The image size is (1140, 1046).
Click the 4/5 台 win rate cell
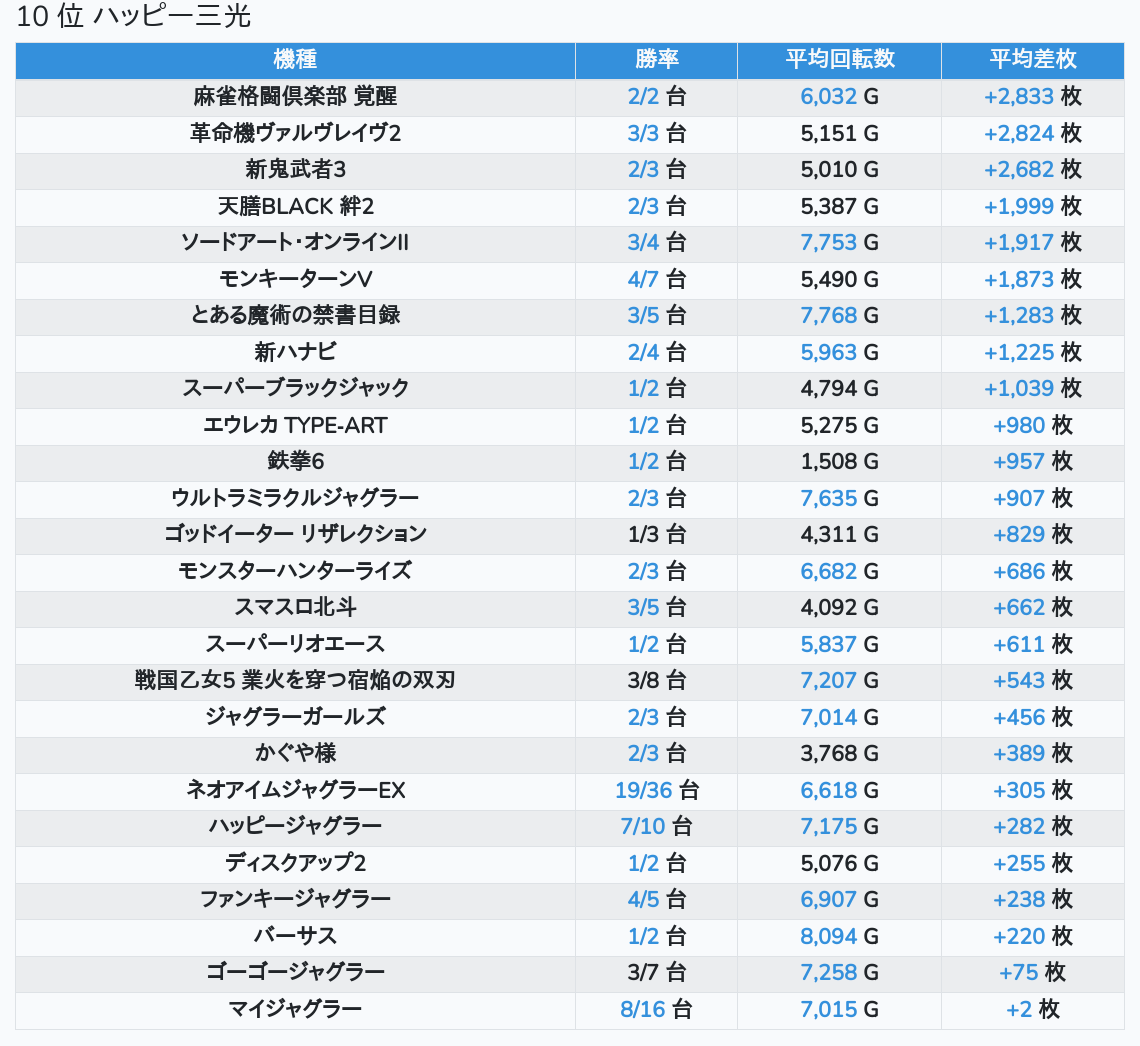click(657, 900)
